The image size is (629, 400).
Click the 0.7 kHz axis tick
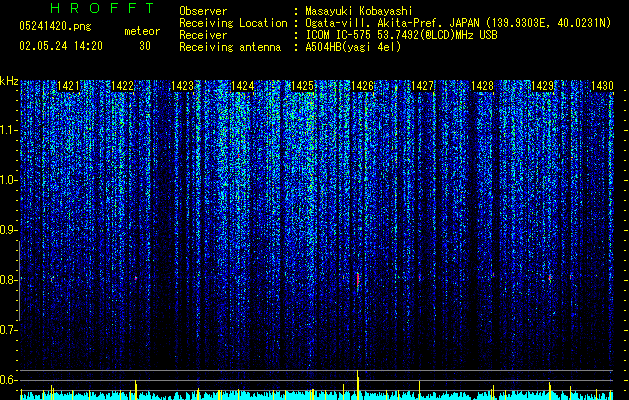[x=9, y=330]
